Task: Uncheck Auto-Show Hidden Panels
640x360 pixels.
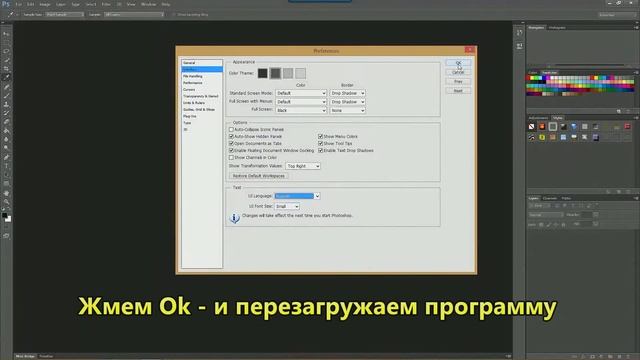Action: point(231,136)
